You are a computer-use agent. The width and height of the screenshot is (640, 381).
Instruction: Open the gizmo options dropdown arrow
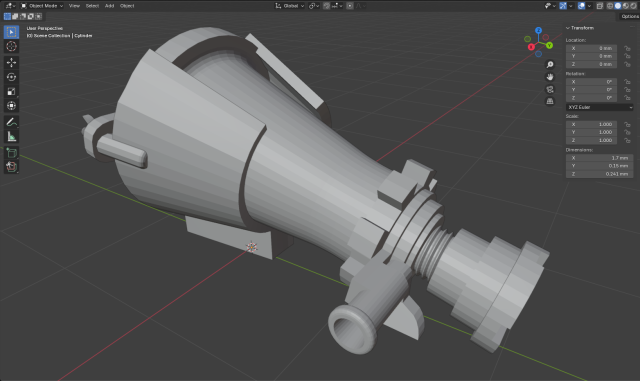click(571, 6)
